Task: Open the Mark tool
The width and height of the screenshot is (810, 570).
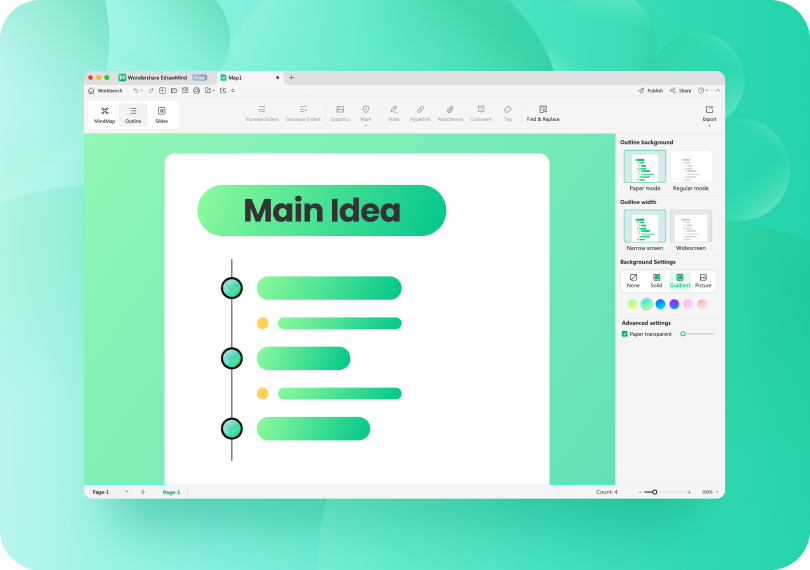Action: tap(366, 113)
